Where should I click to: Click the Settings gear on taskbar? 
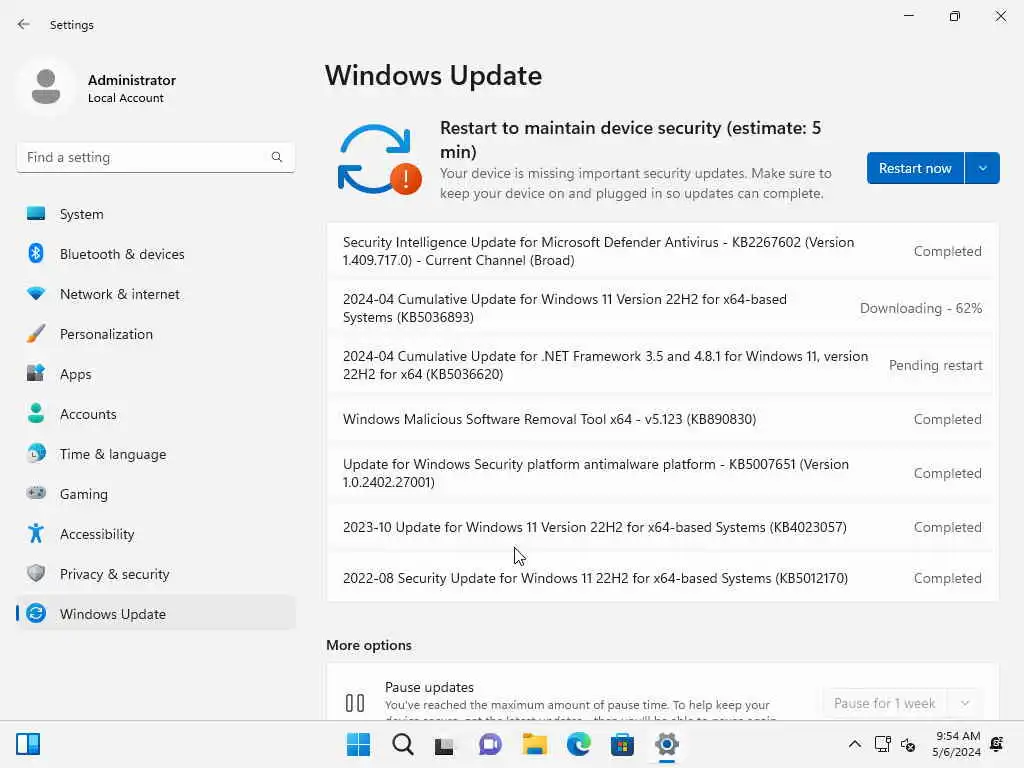pyautogui.click(x=666, y=744)
